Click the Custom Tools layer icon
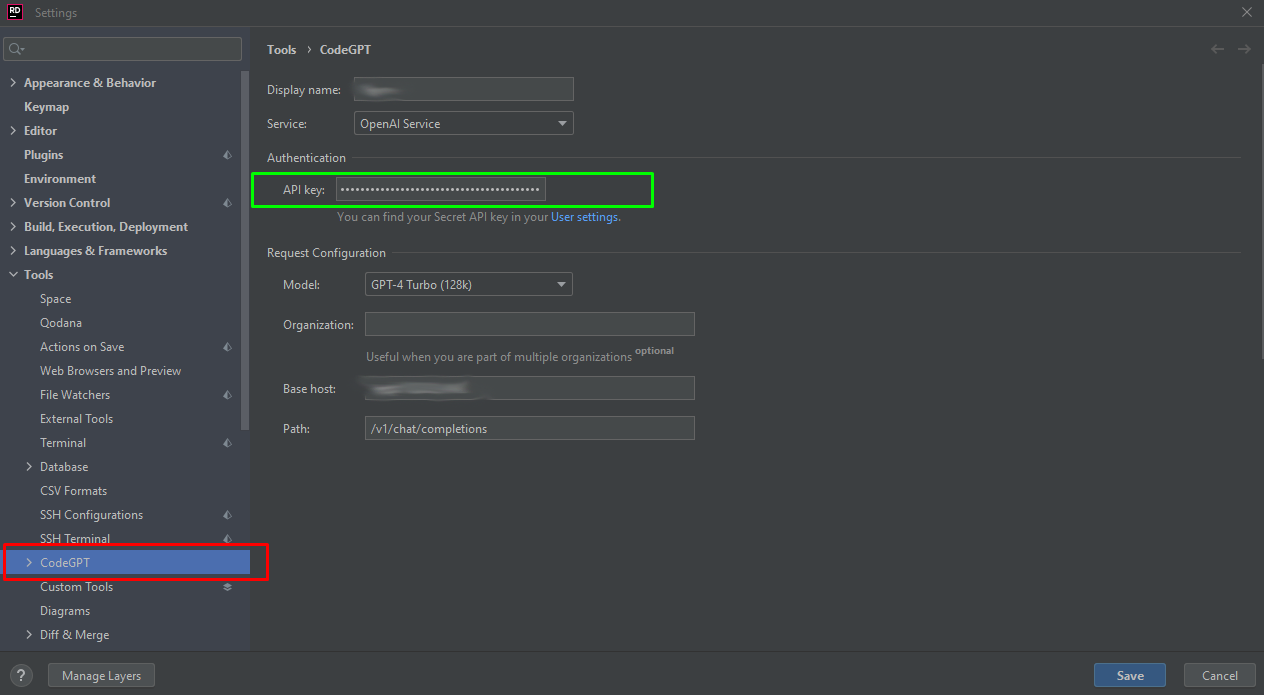1264x695 pixels. [x=227, y=587]
